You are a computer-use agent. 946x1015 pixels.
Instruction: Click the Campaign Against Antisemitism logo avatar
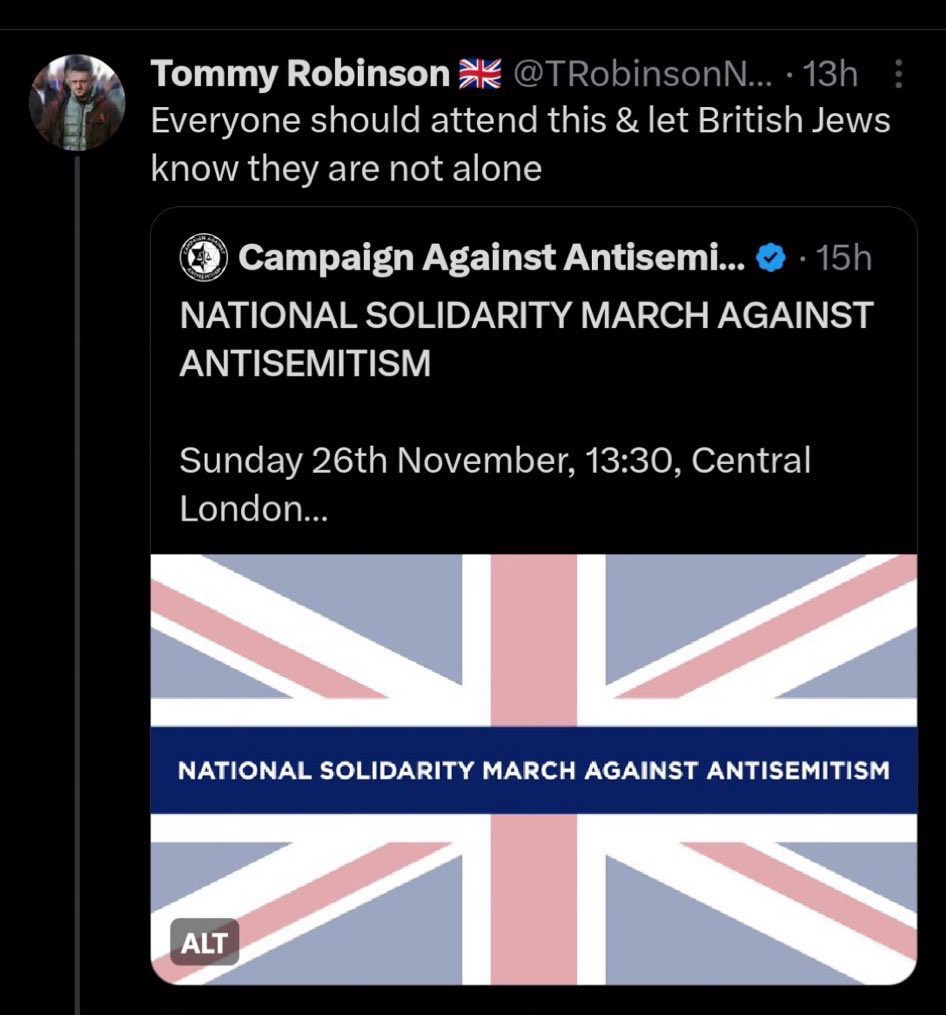tap(203, 258)
